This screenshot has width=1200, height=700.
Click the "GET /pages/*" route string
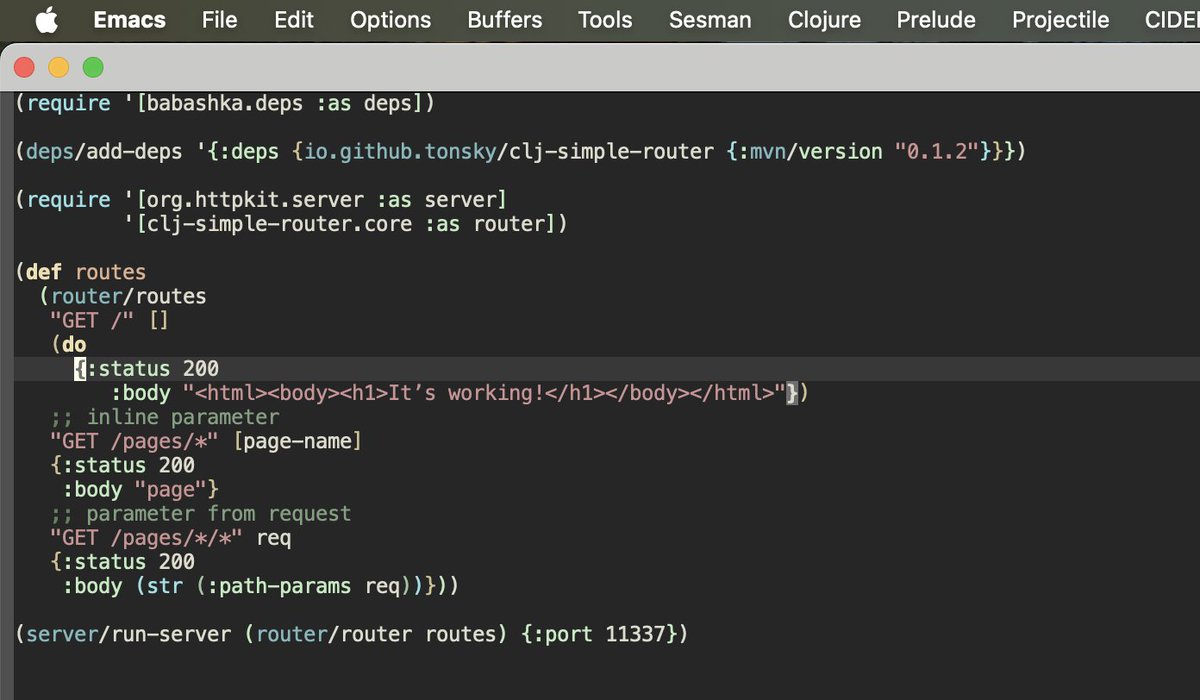coord(135,441)
